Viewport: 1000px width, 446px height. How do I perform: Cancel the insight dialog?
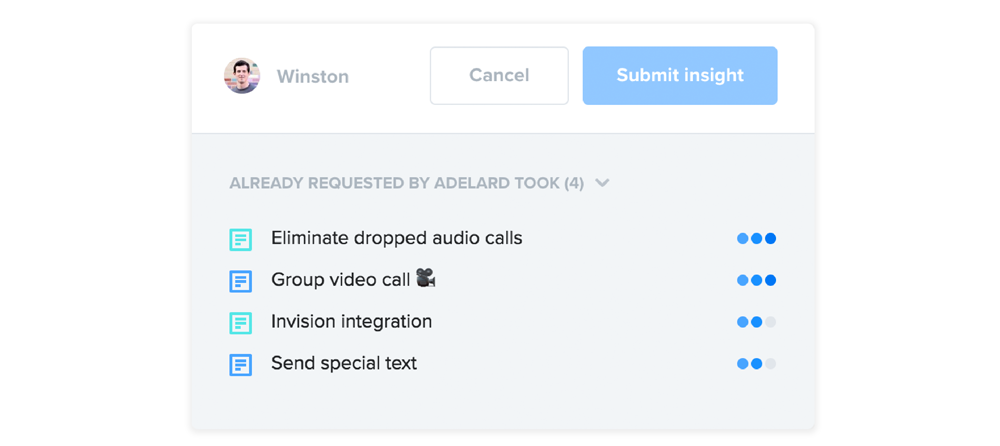click(499, 75)
